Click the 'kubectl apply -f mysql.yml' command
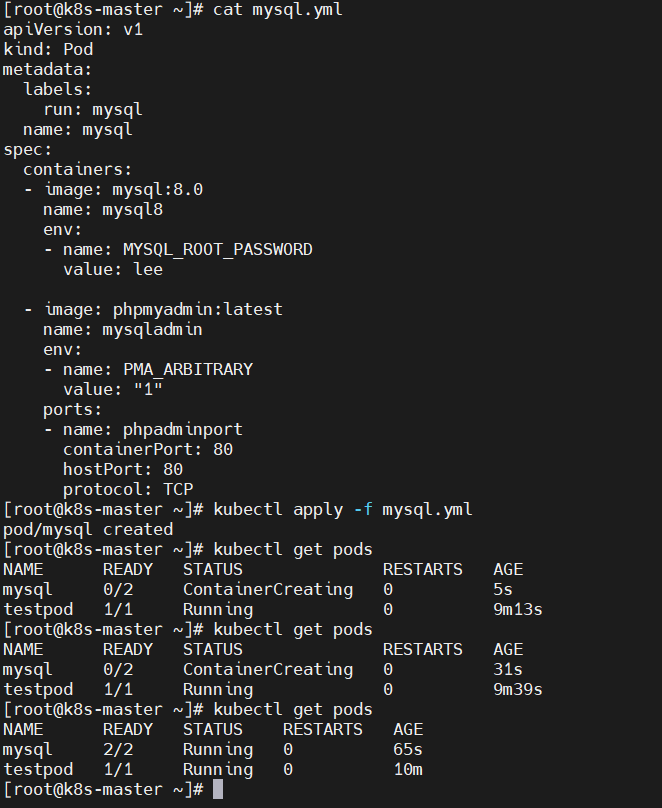Image resolution: width=662 pixels, height=808 pixels. tap(342, 510)
